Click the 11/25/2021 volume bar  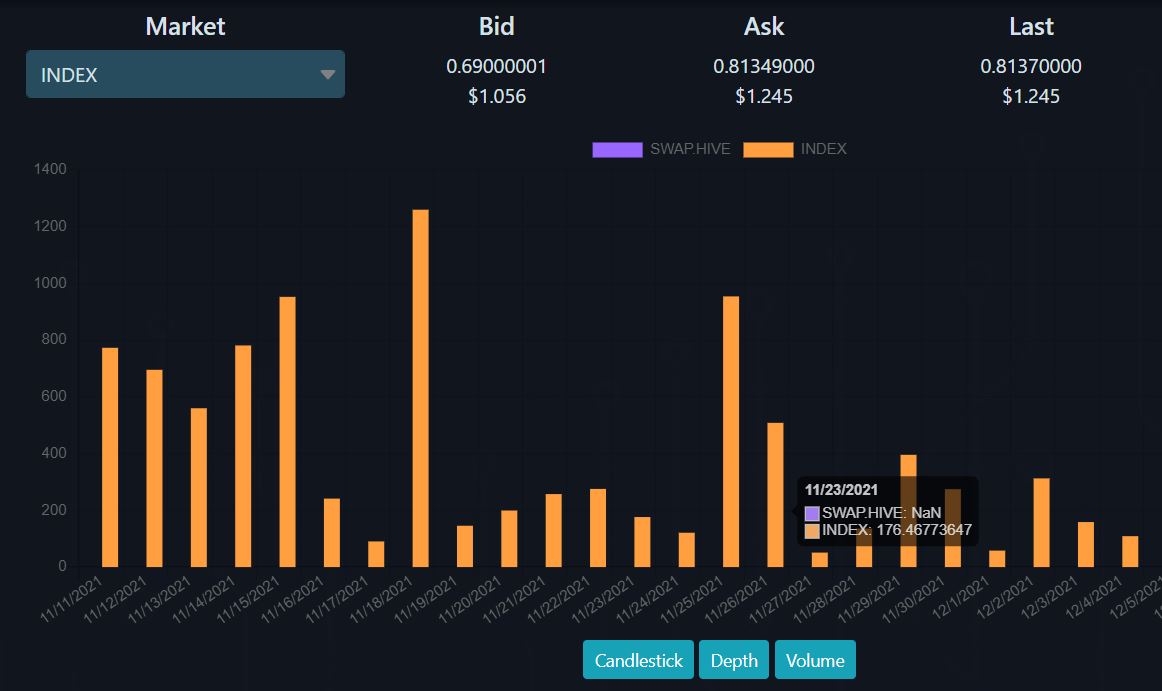tap(731, 432)
